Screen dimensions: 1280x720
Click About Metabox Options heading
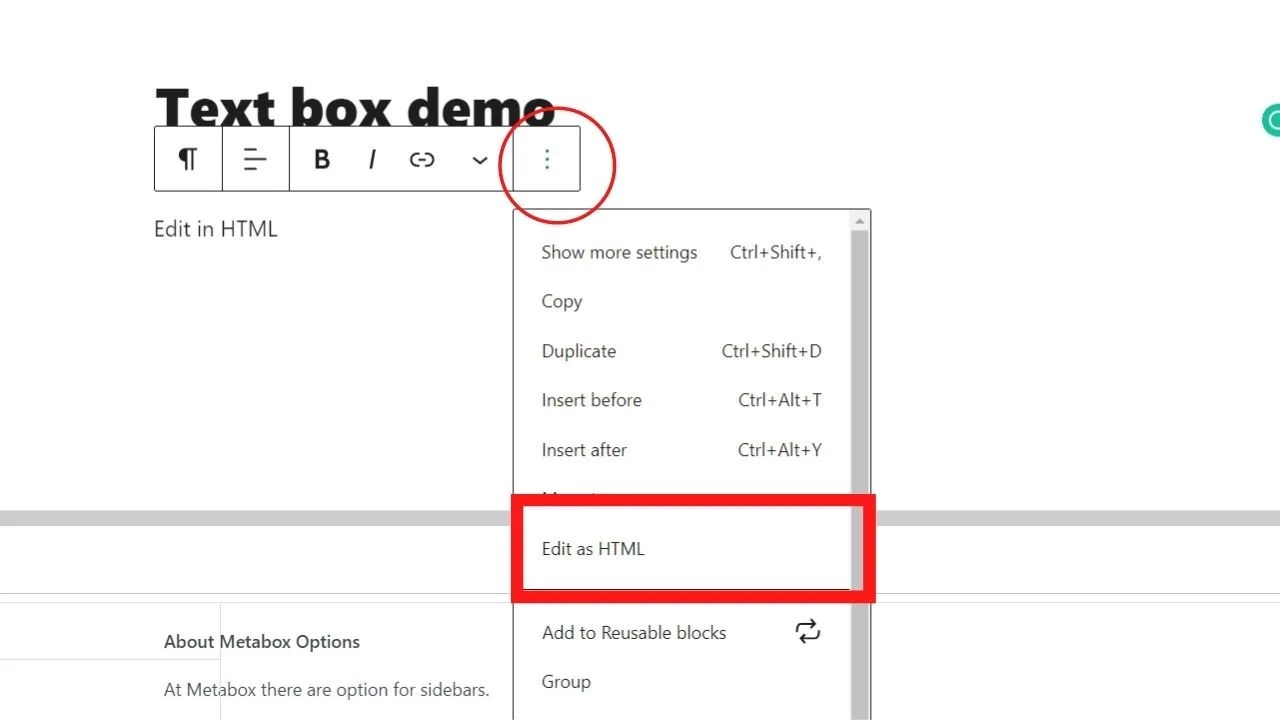click(x=262, y=642)
